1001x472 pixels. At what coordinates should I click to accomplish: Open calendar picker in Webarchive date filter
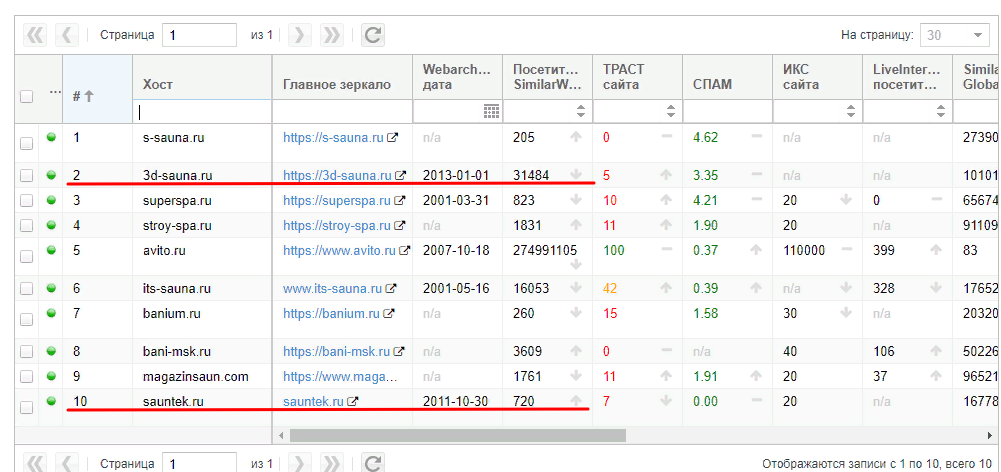point(491,111)
